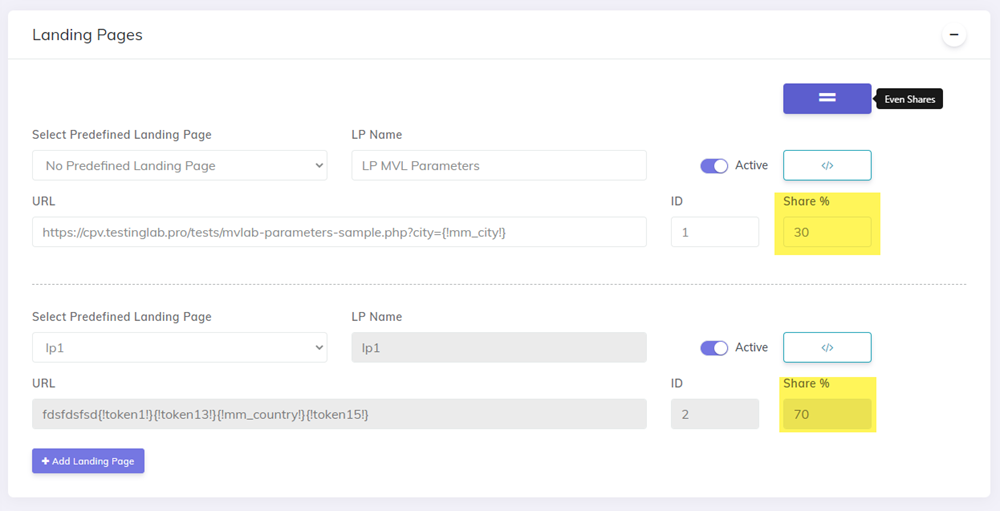Click the ID field showing 2
This screenshot has width=1000, height=511.
(714, 414)
